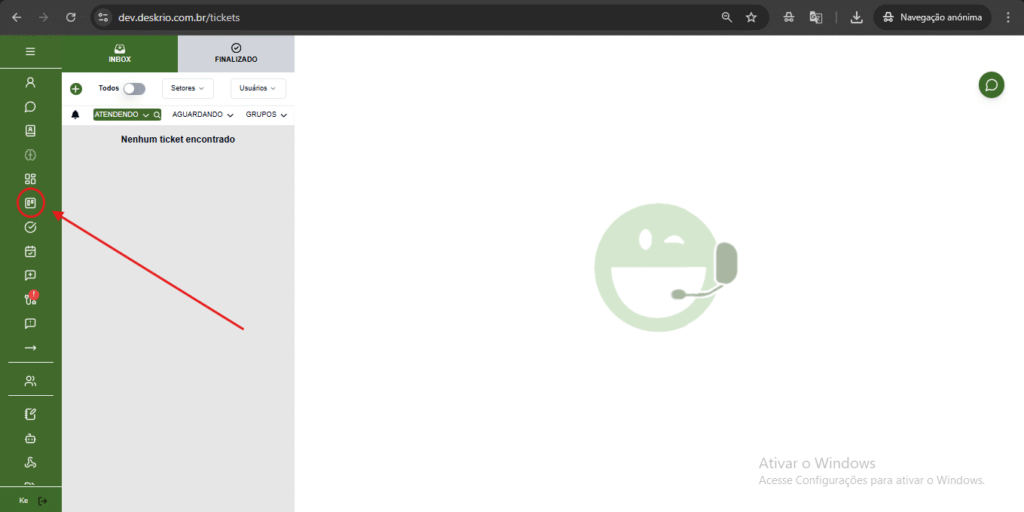Image resolution: width=1024 pixels, height=512 pixels.
Task: Click the green plus new ticket button
Action: click(76, 89)
